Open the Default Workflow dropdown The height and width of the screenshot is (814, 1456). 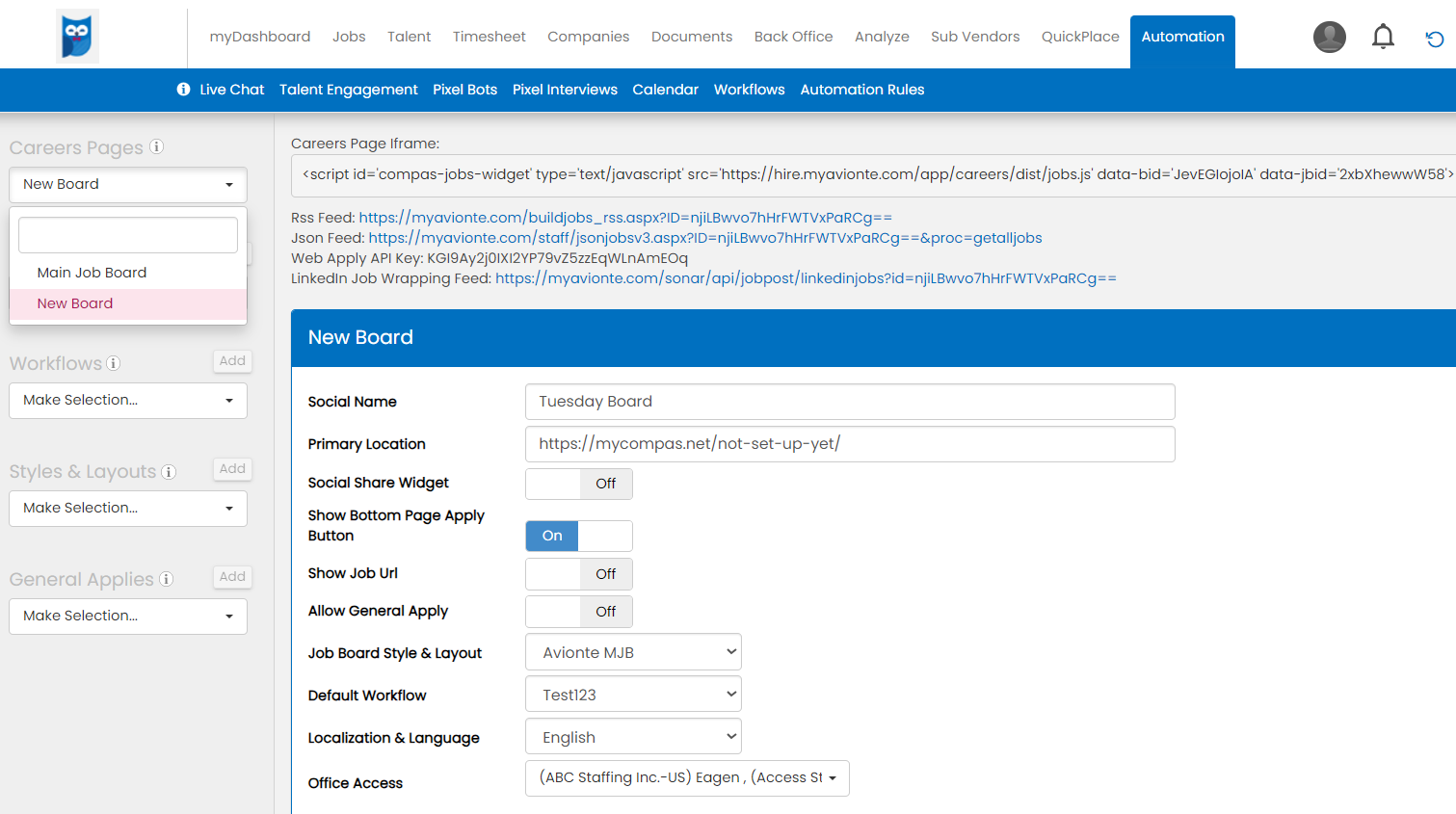(633, 695)
